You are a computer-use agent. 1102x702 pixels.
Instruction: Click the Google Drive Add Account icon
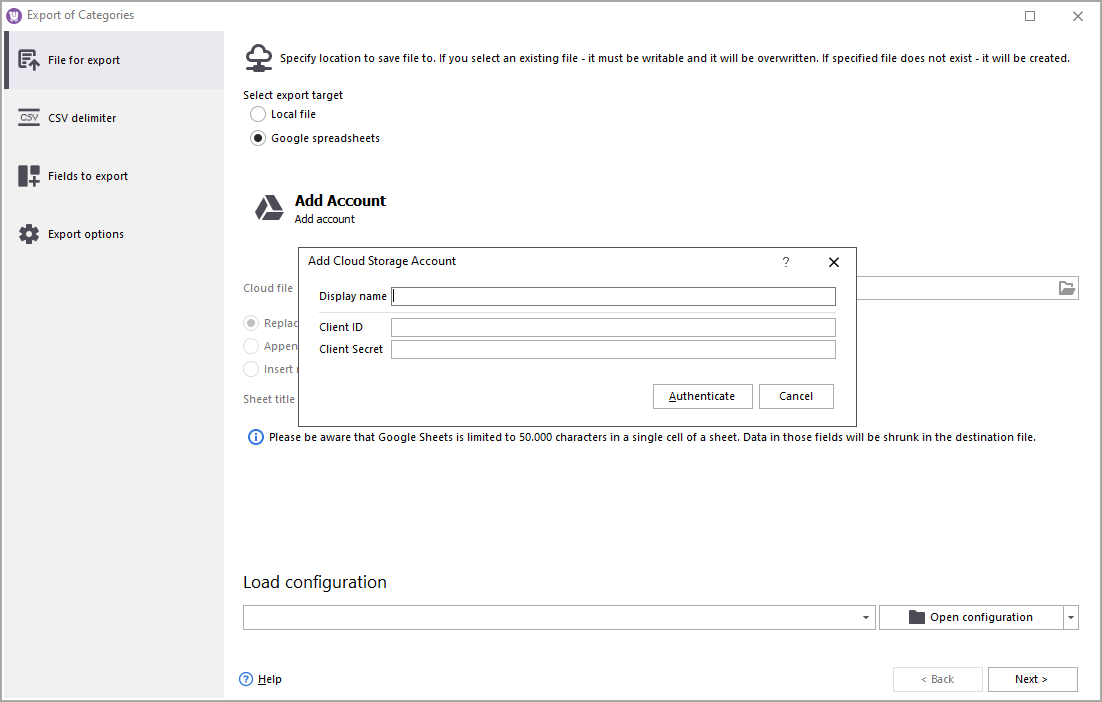pos(268,207)
